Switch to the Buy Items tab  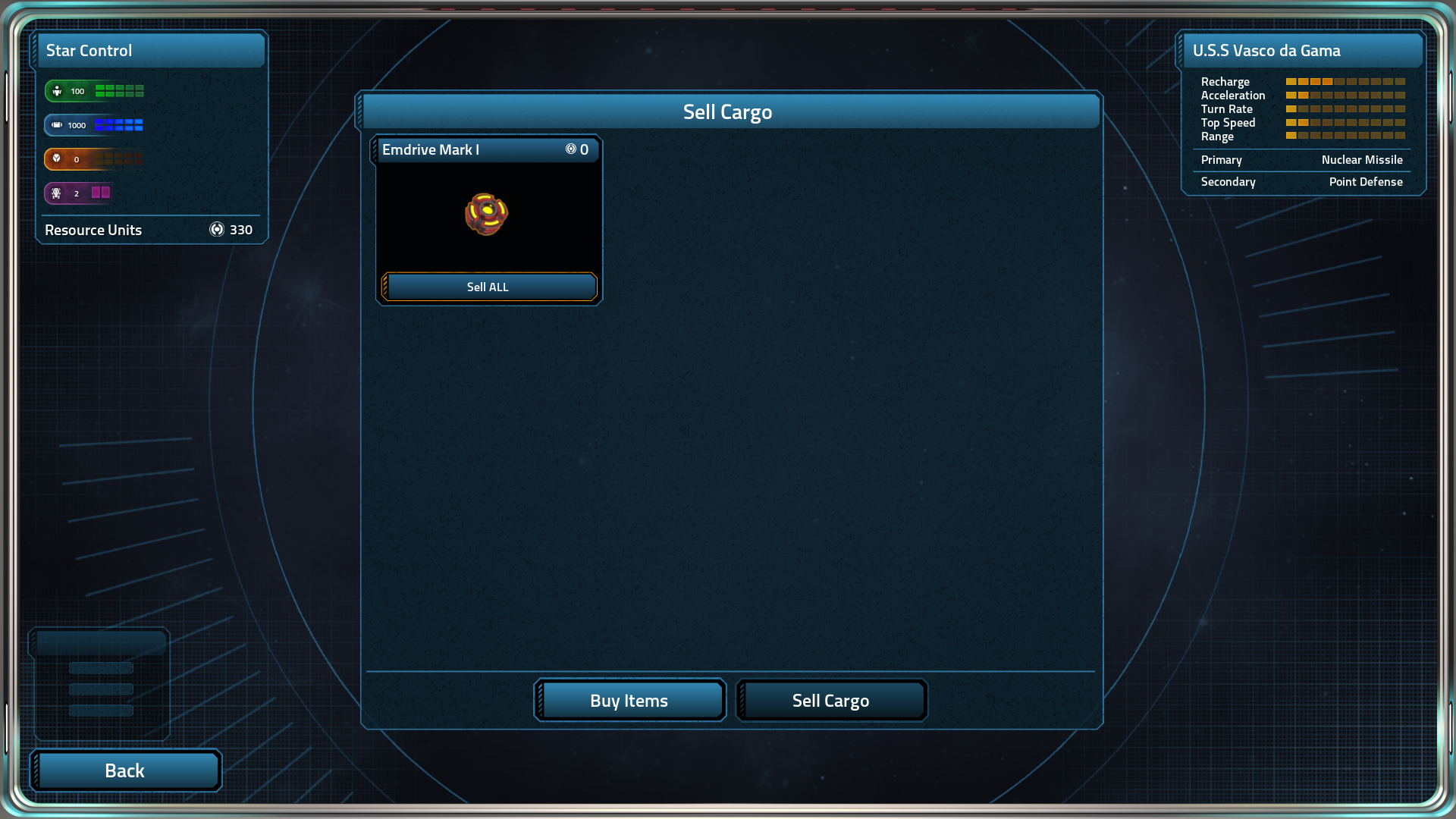(x=629, y=700)
